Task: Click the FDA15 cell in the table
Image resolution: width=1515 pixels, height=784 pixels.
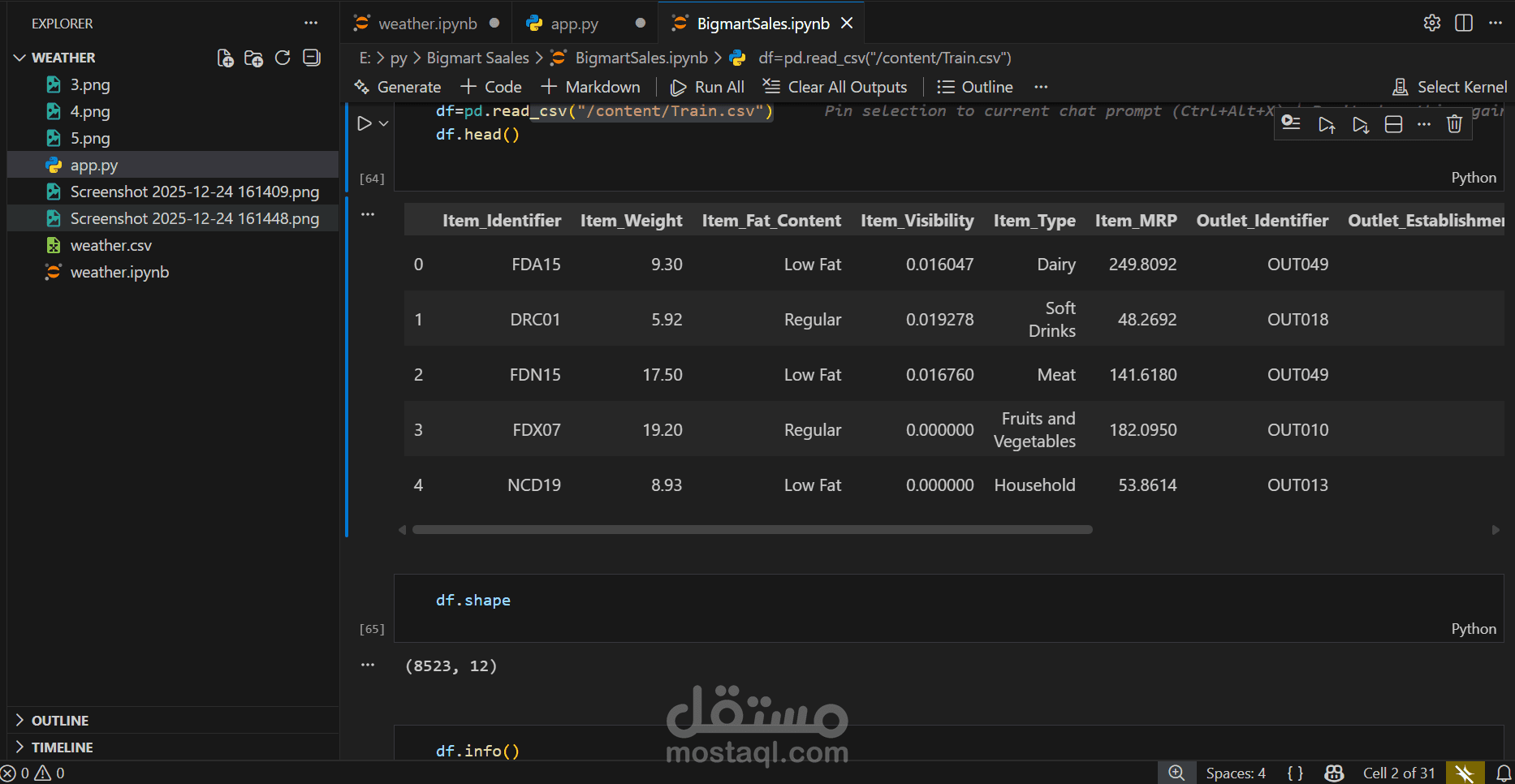Action: [536, 265]
